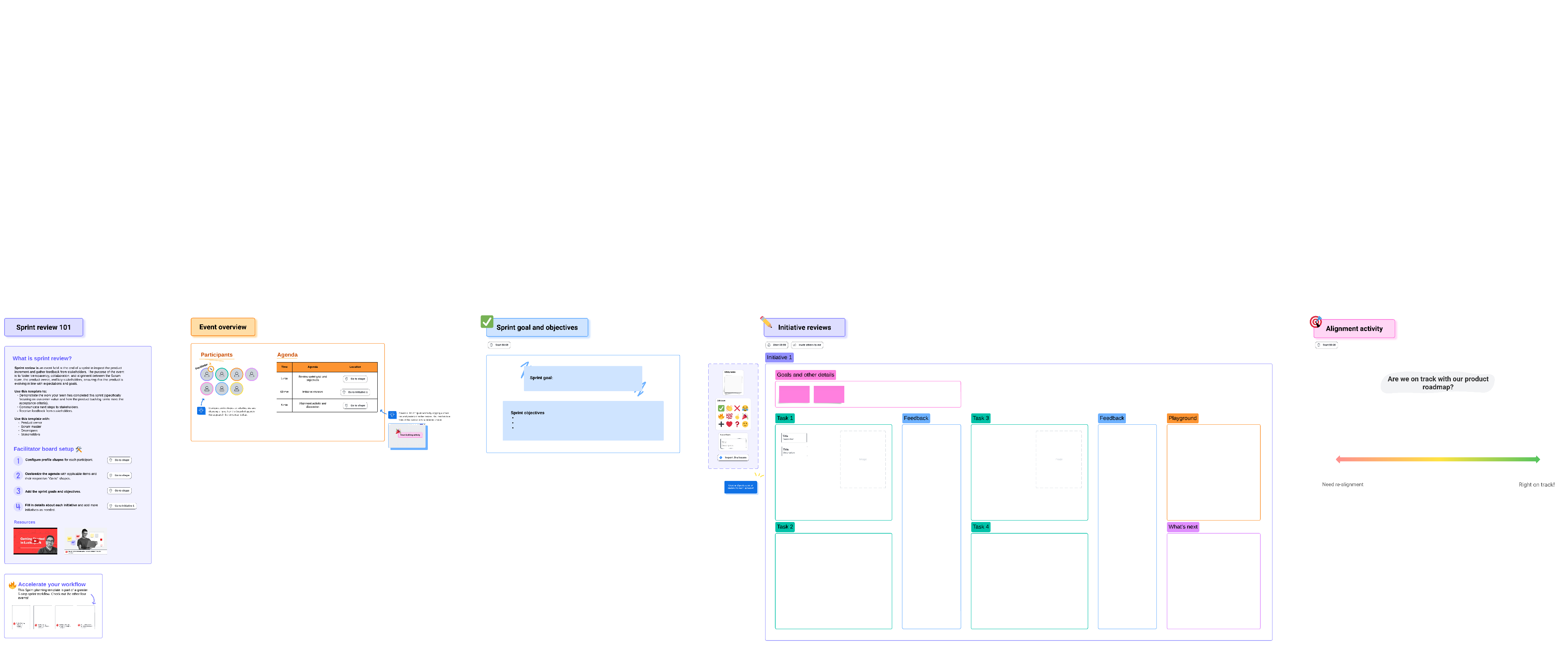Click the target icon beside Alignment activity
Screen dimensions: 1568x645
point(1315,322)
